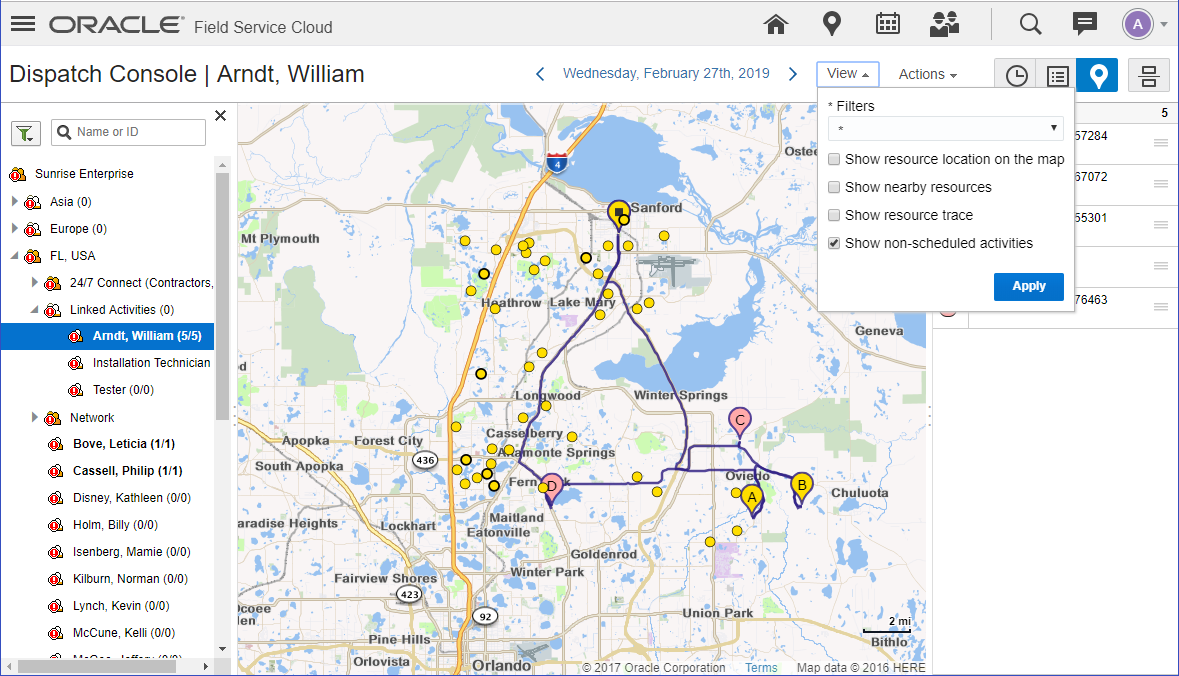Select Cassell, Philip (1/1)
This screenshot has width=1179, height=676.
[x=128, y=471]
